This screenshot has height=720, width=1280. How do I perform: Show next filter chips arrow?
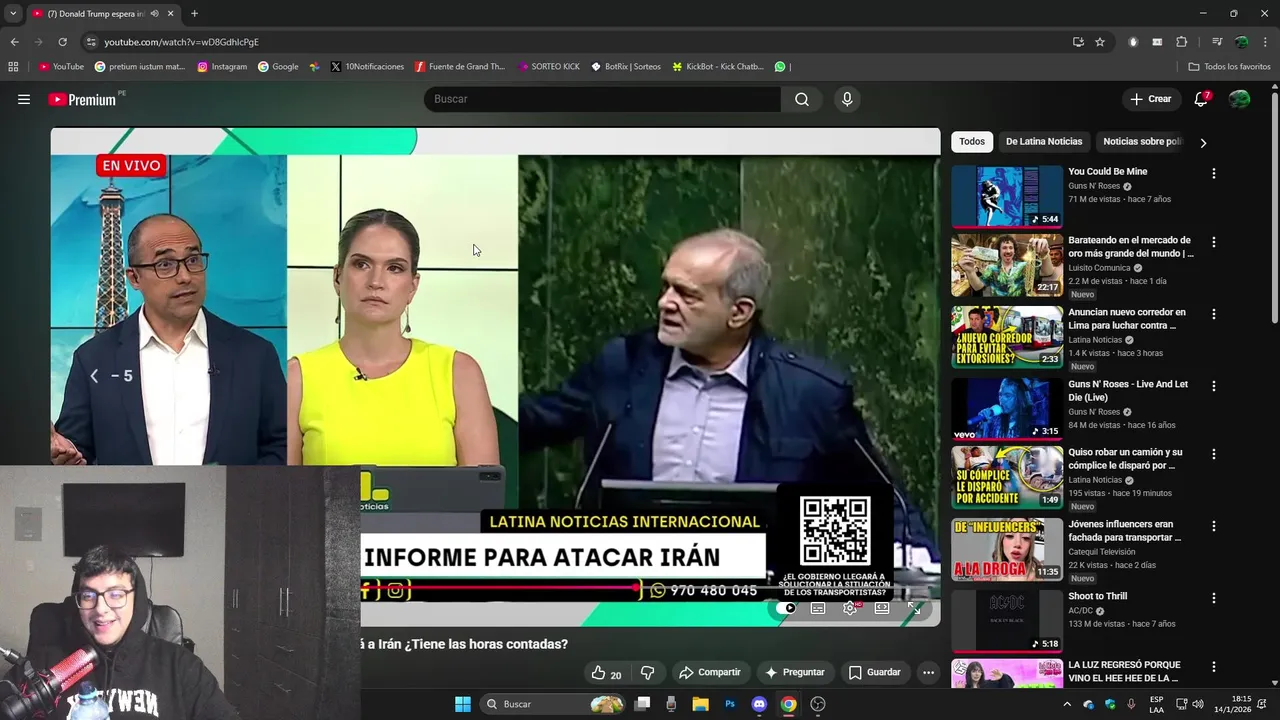1203,143
